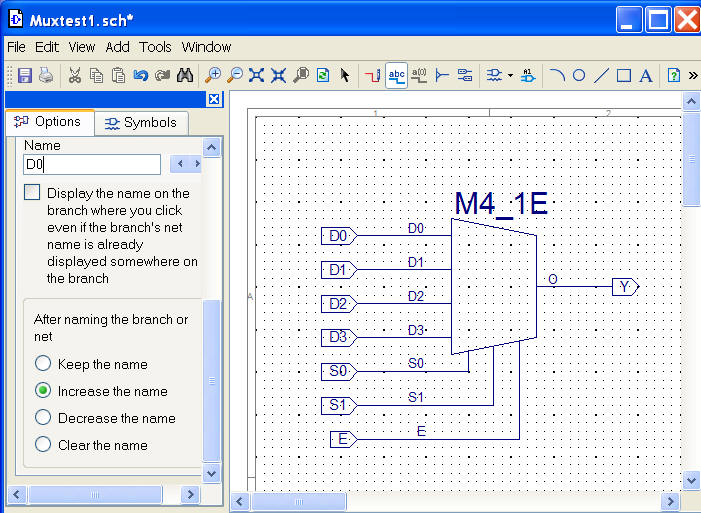Switch to the Symbols tab

141,123
